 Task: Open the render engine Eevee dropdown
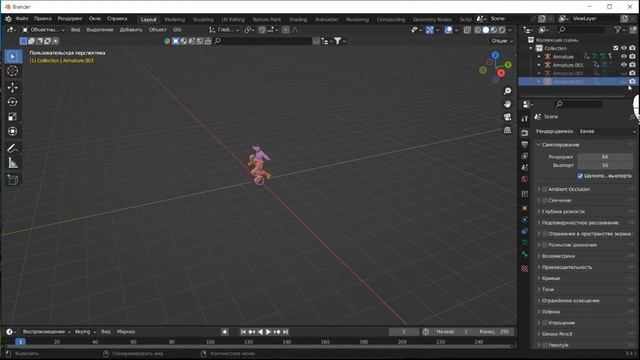click(607, 131)
